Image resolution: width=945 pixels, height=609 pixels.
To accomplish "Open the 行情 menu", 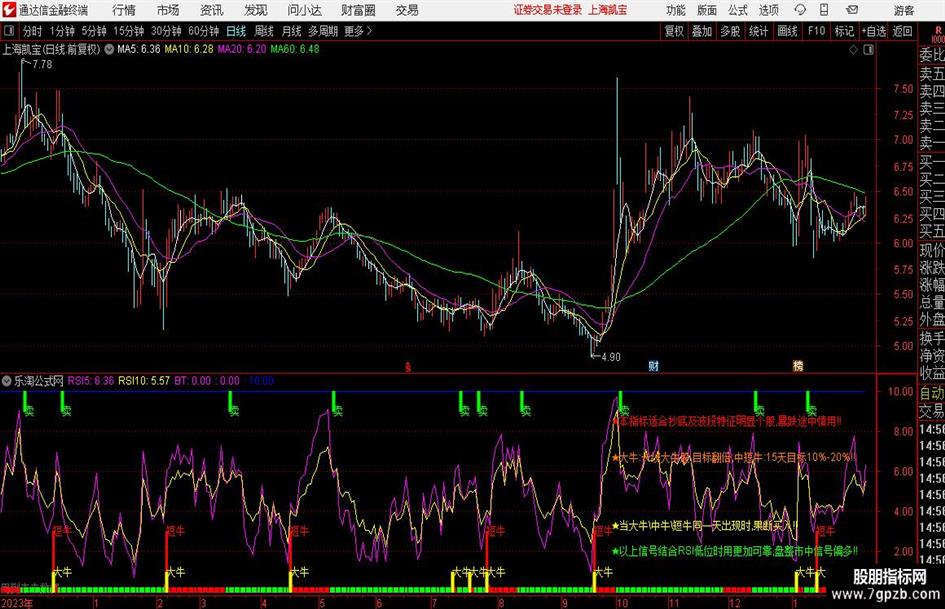I will coord(124,10).
